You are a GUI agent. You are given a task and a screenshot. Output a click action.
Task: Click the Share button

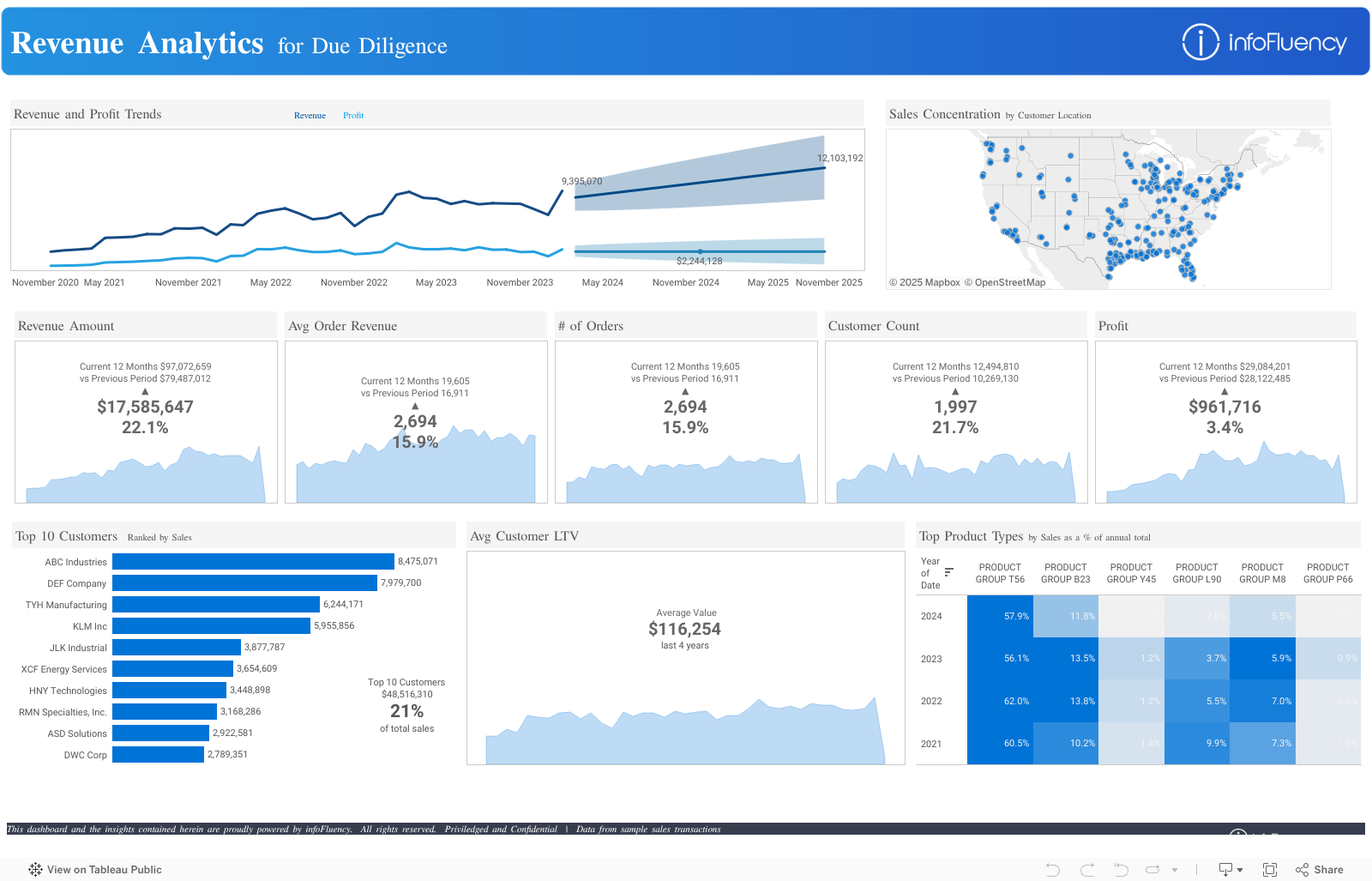[1320, 870]
